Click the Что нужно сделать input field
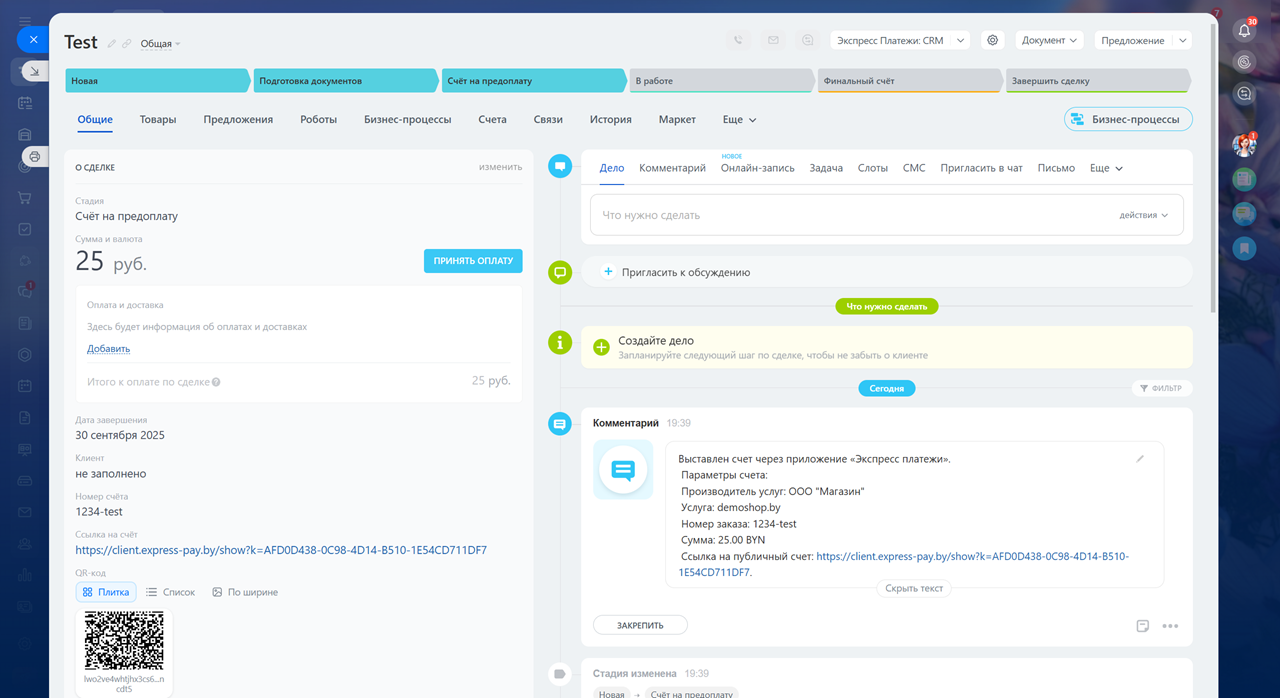Screen dimensions: 1280x698 click(850, 215)
